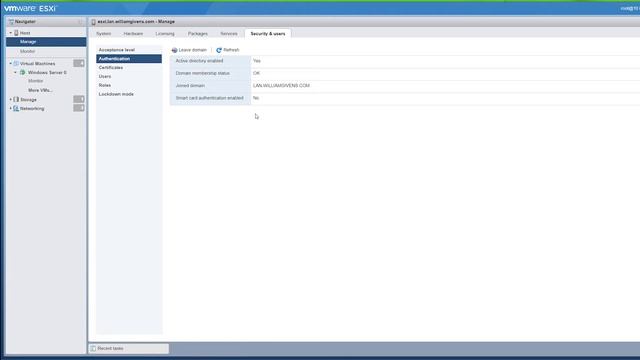Select the Windows Server VM

point(47,72)
